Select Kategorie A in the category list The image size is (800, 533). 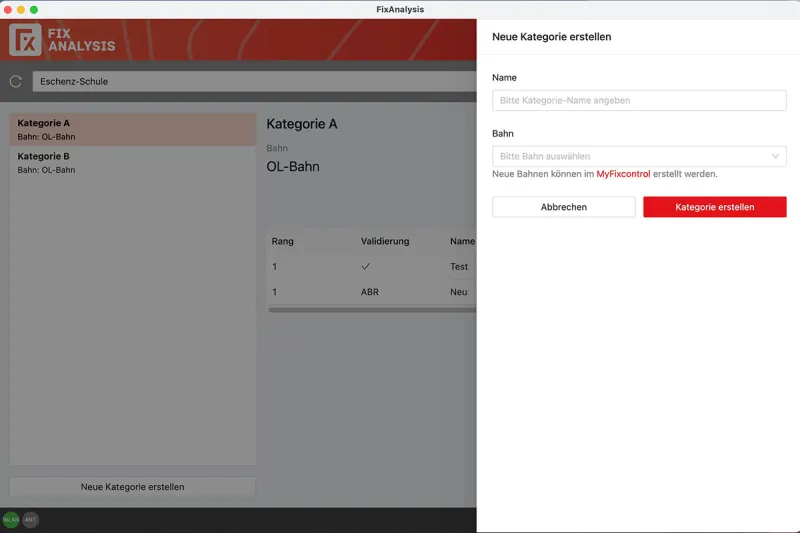click(133, 130)
